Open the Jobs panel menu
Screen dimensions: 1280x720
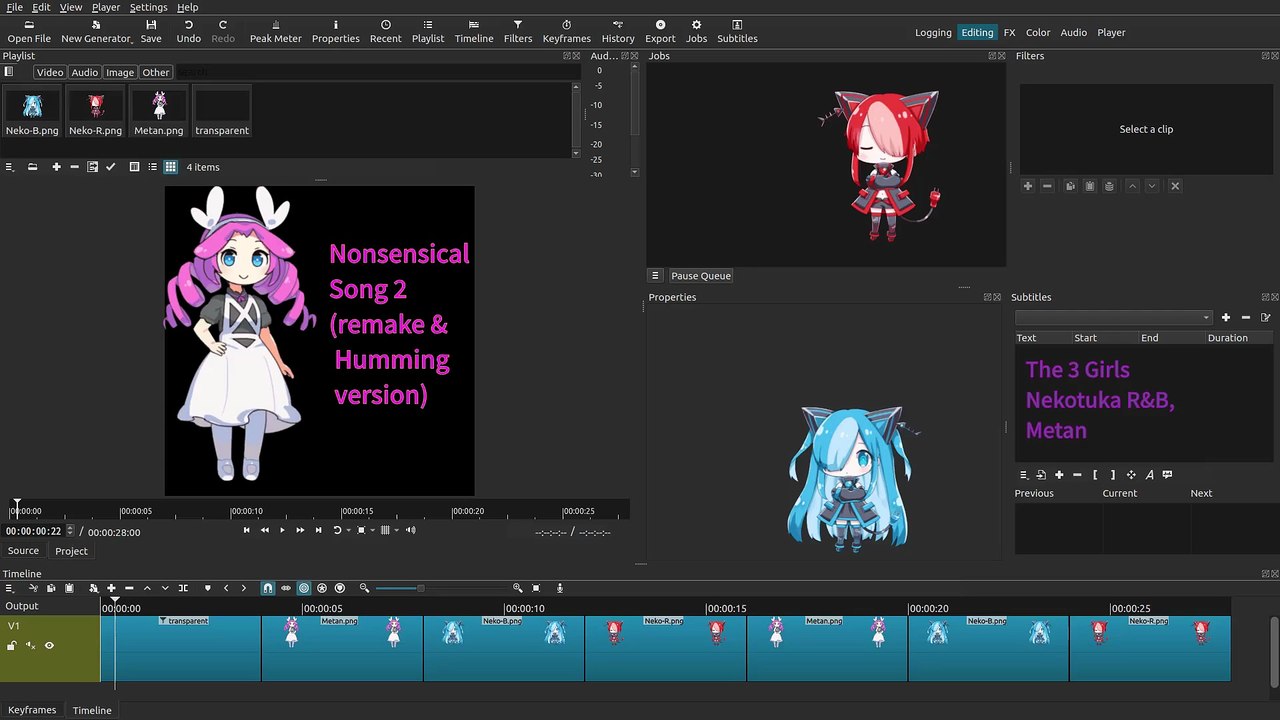pyautogui.click(x=655, y=276)
